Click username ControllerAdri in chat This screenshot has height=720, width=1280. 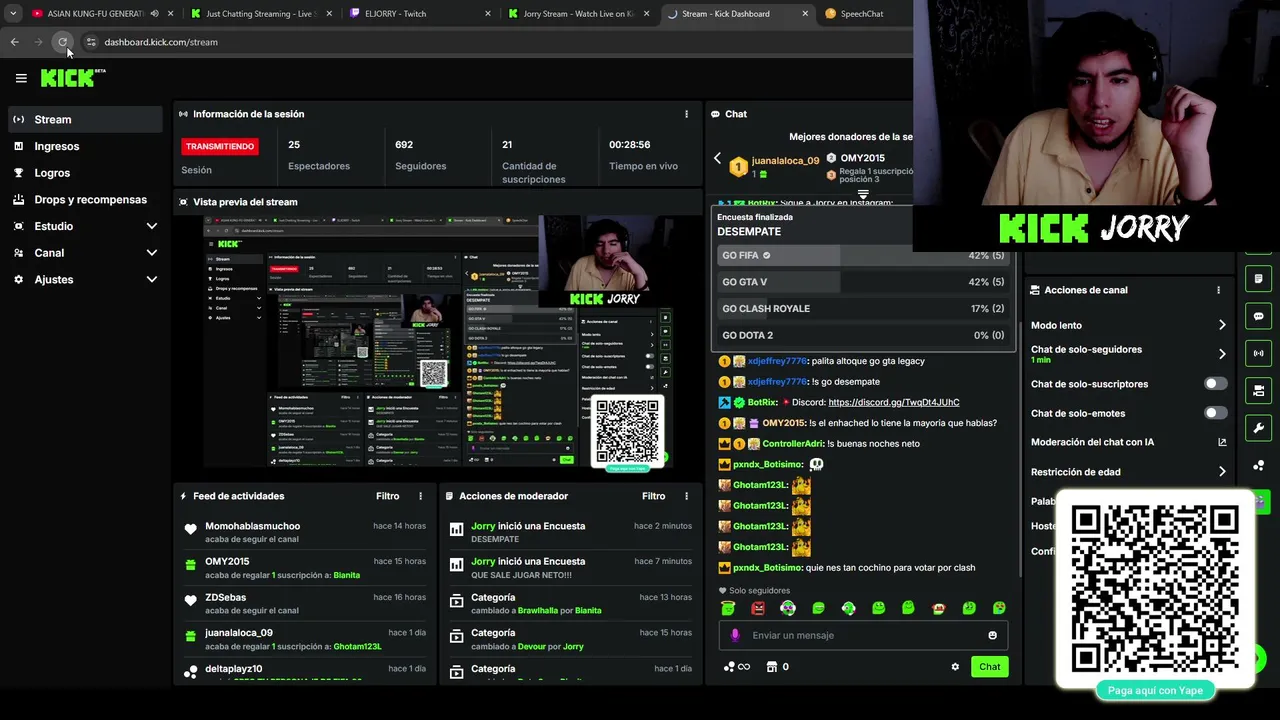click(x=793, y=443)
